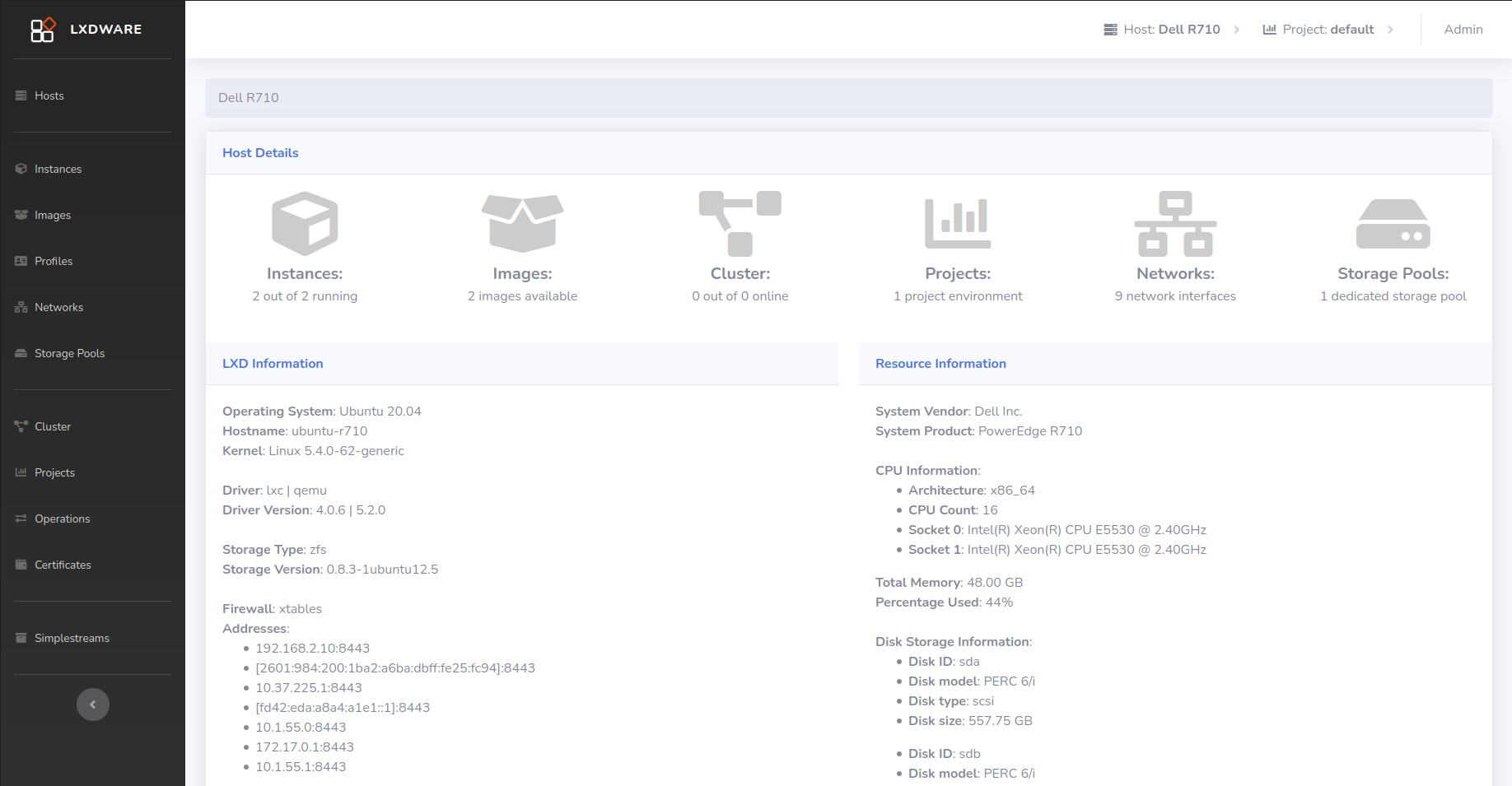Navigate to Networks via the sidebar

tap(58, 307)
